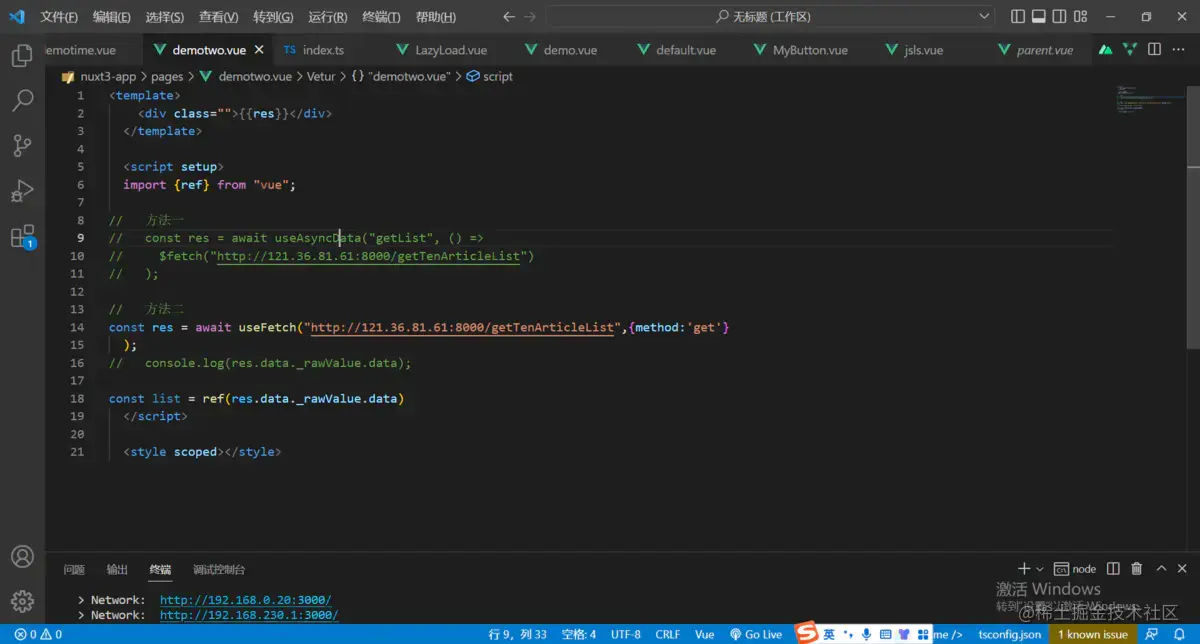Change the CRLF end of line sequence
The height and width of the screenshot is (644, 1200).
(668, 635)
